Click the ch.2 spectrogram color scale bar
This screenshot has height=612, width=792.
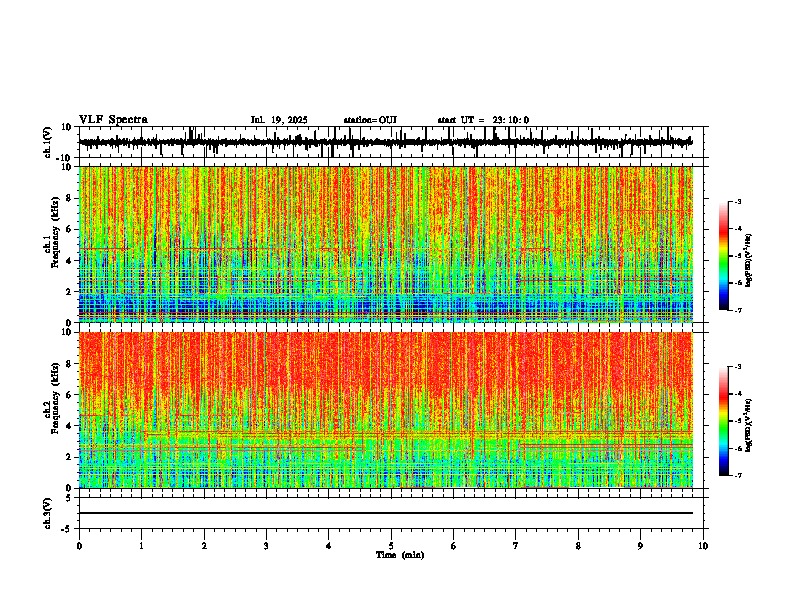tap(724, 421)
